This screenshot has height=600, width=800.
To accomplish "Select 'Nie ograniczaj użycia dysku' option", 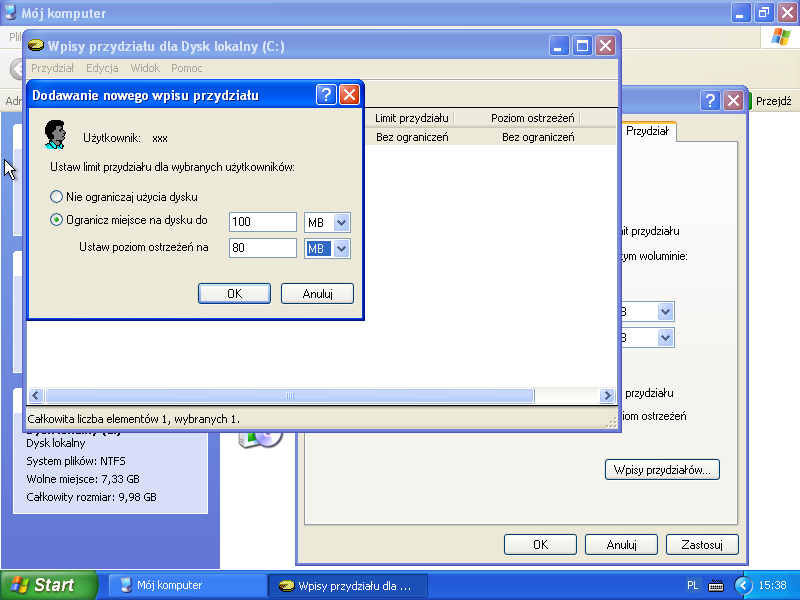I will (57, 197).
